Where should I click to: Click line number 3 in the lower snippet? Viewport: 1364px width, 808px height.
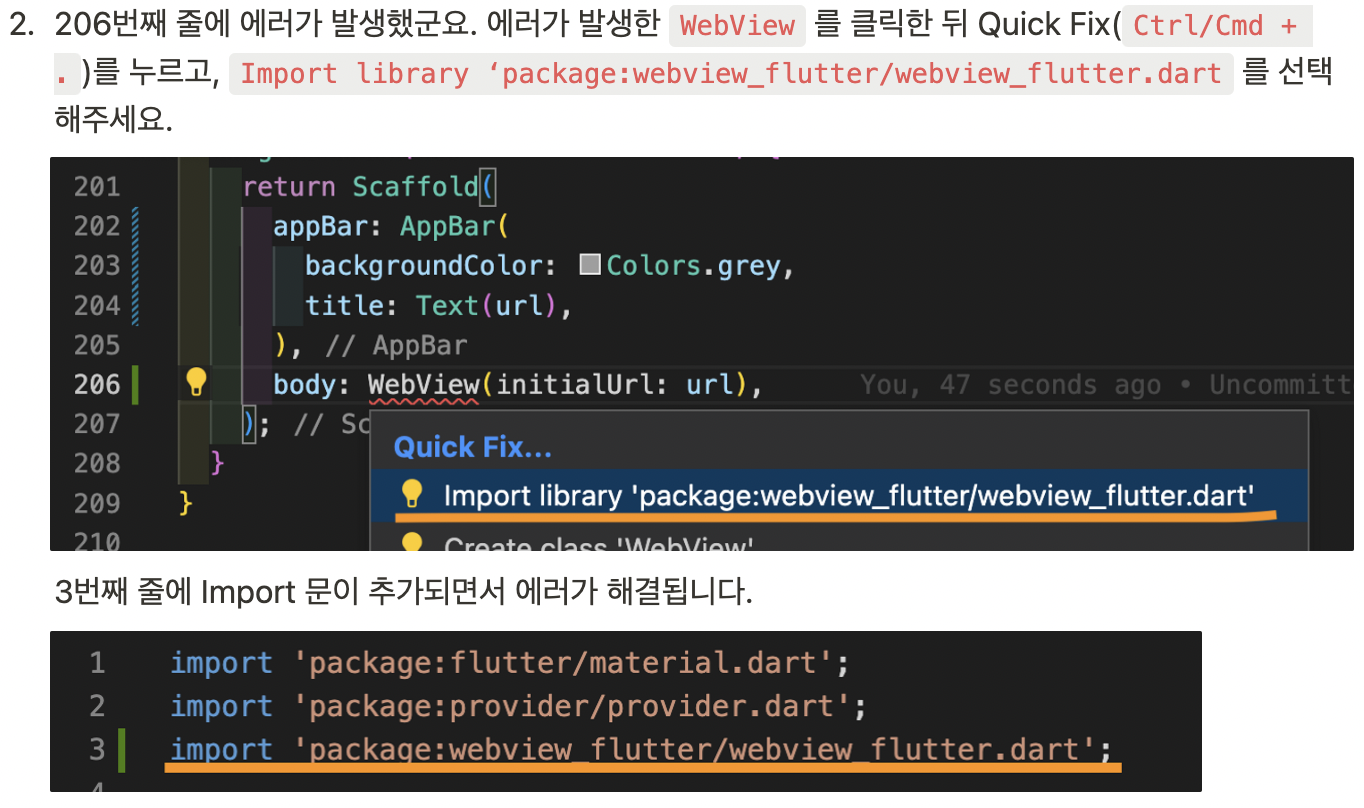click(x=97, y=749)
